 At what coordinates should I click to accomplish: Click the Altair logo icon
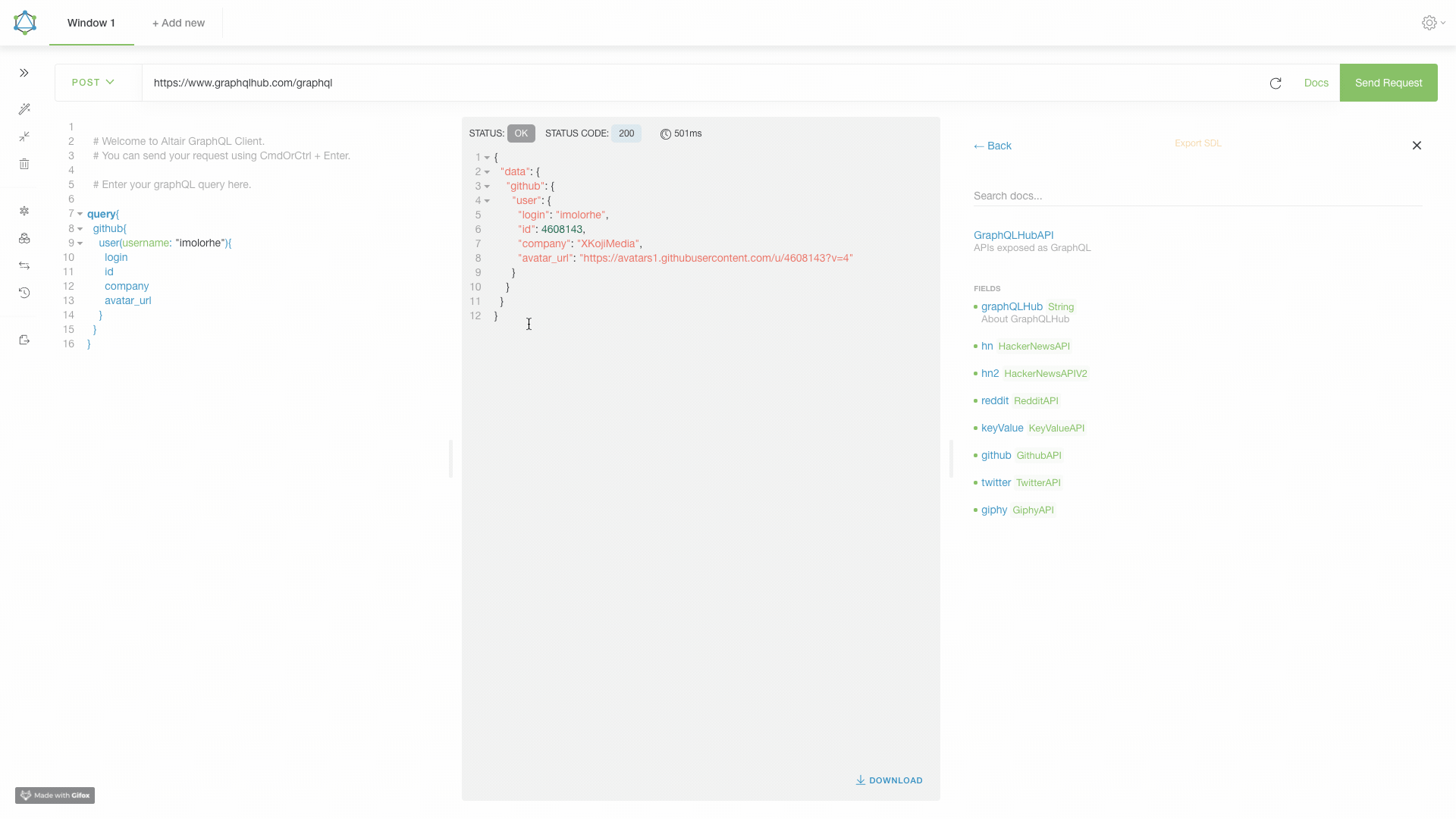click(25, 23)
